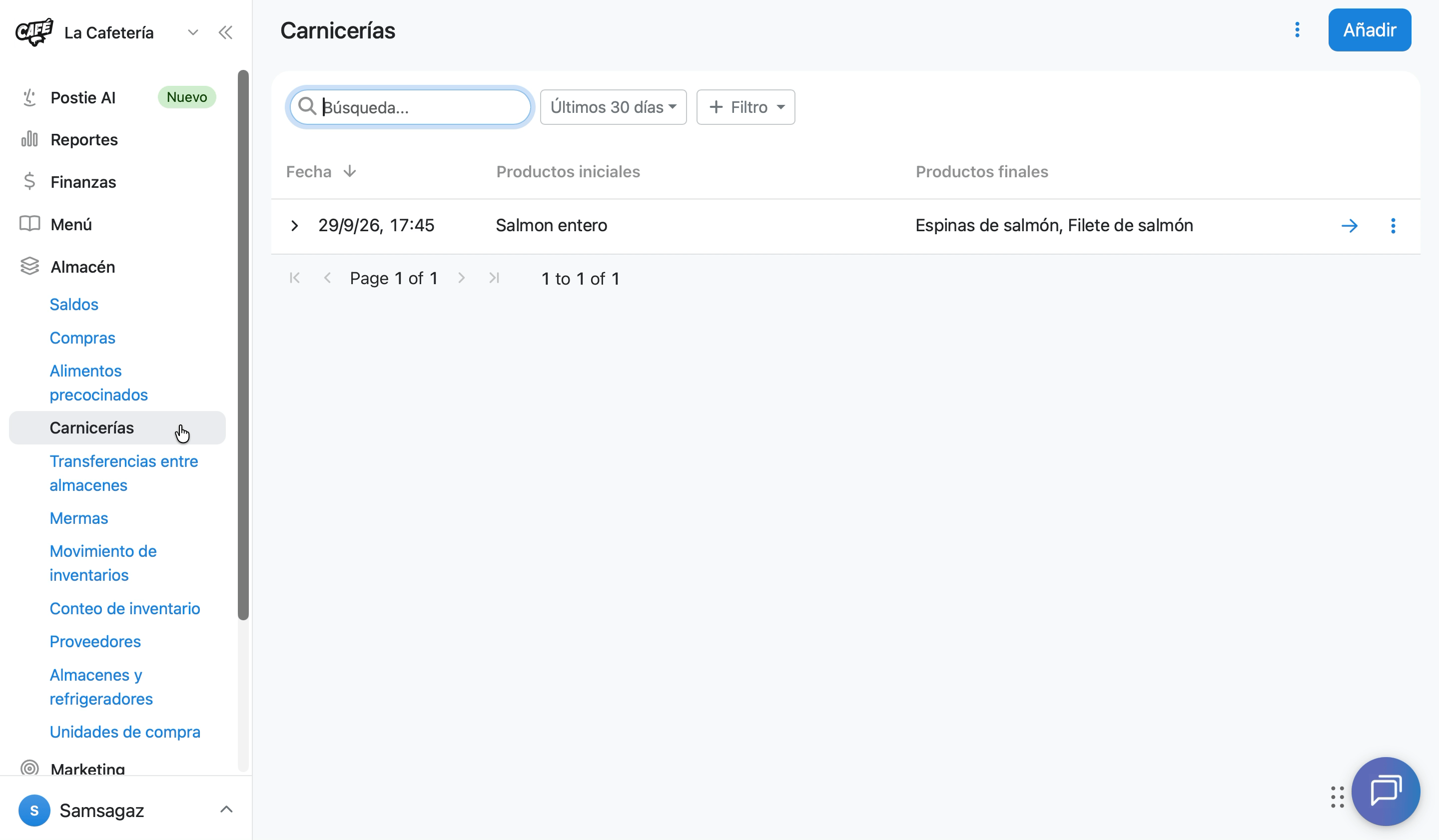
Task: Sort by the Fecha column header
Action: [321, 172]
